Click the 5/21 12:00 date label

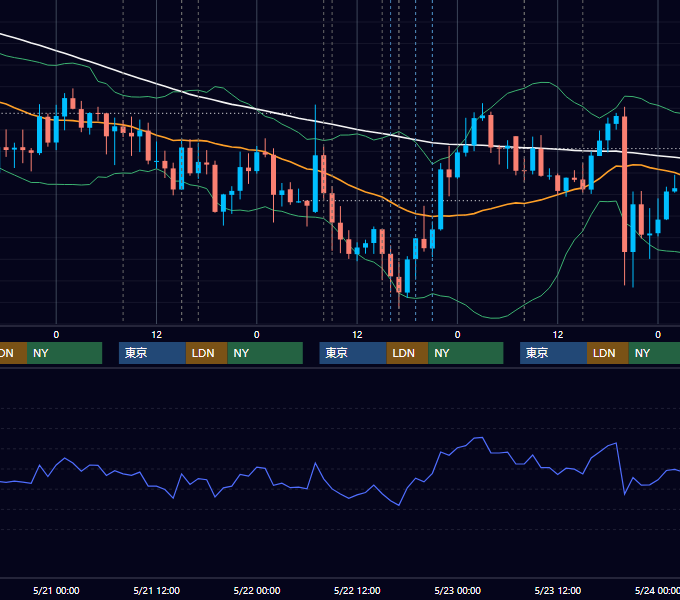tap(157, 590)
